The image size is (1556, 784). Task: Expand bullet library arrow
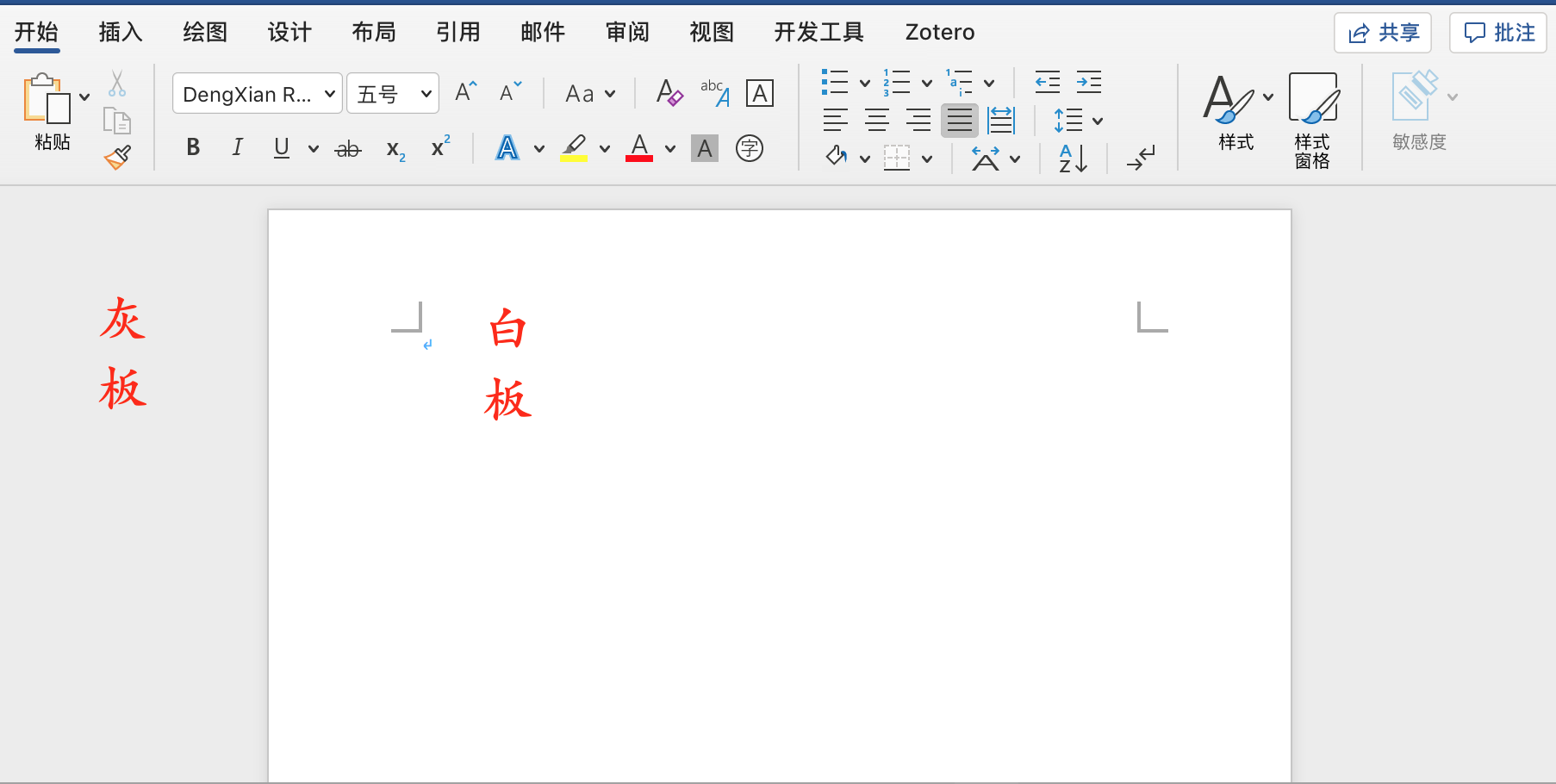[865, 83]
